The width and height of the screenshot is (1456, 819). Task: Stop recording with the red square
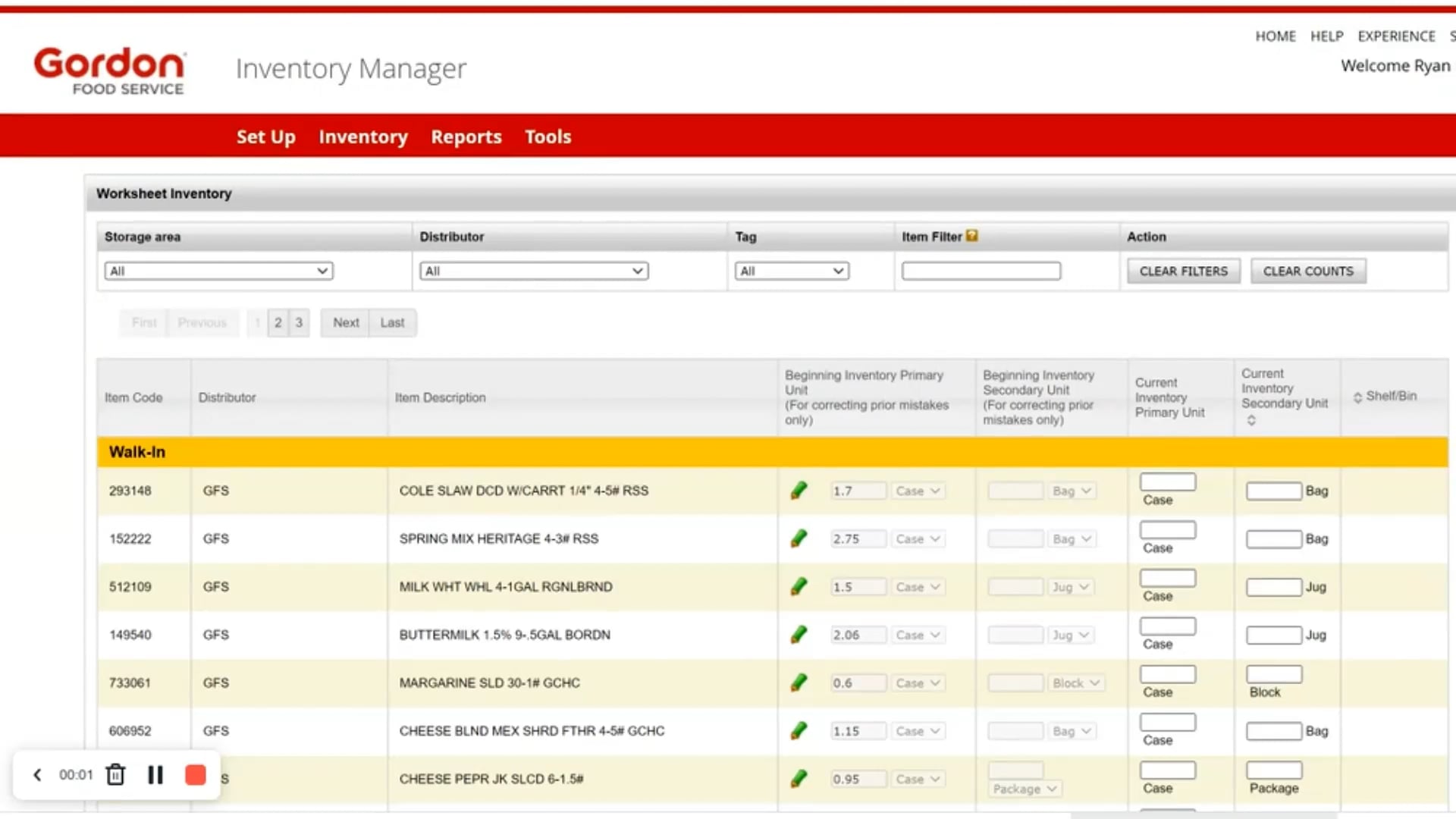(x=196, y=774)
